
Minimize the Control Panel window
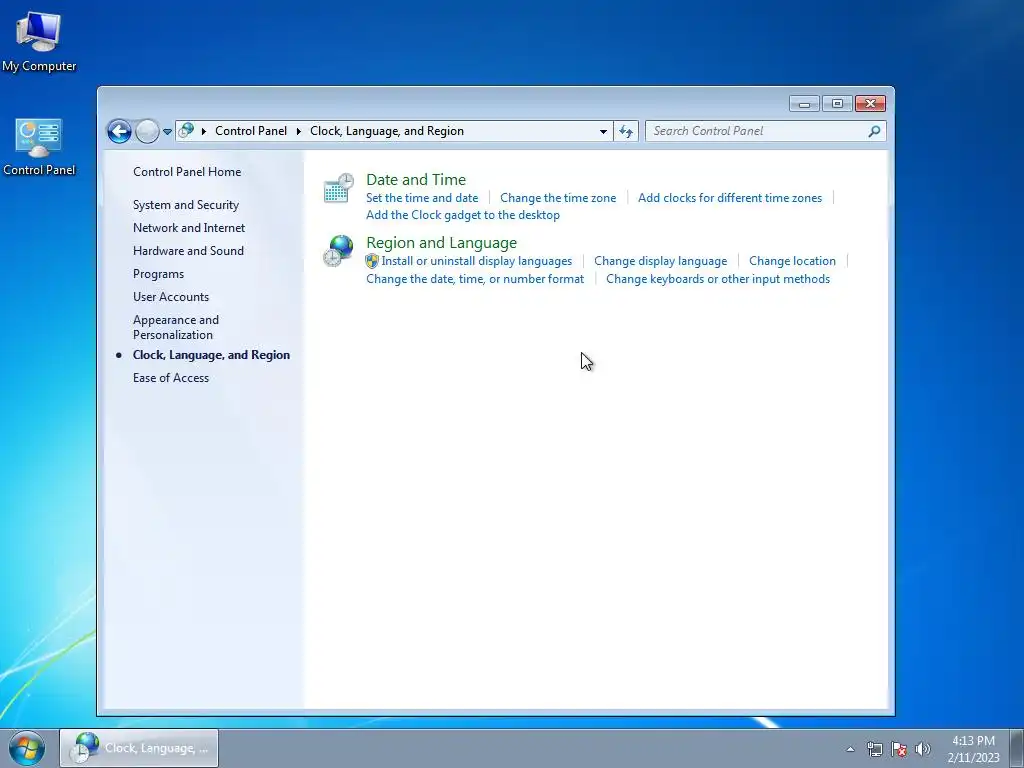pyautogui.click(x=804, y=104)
